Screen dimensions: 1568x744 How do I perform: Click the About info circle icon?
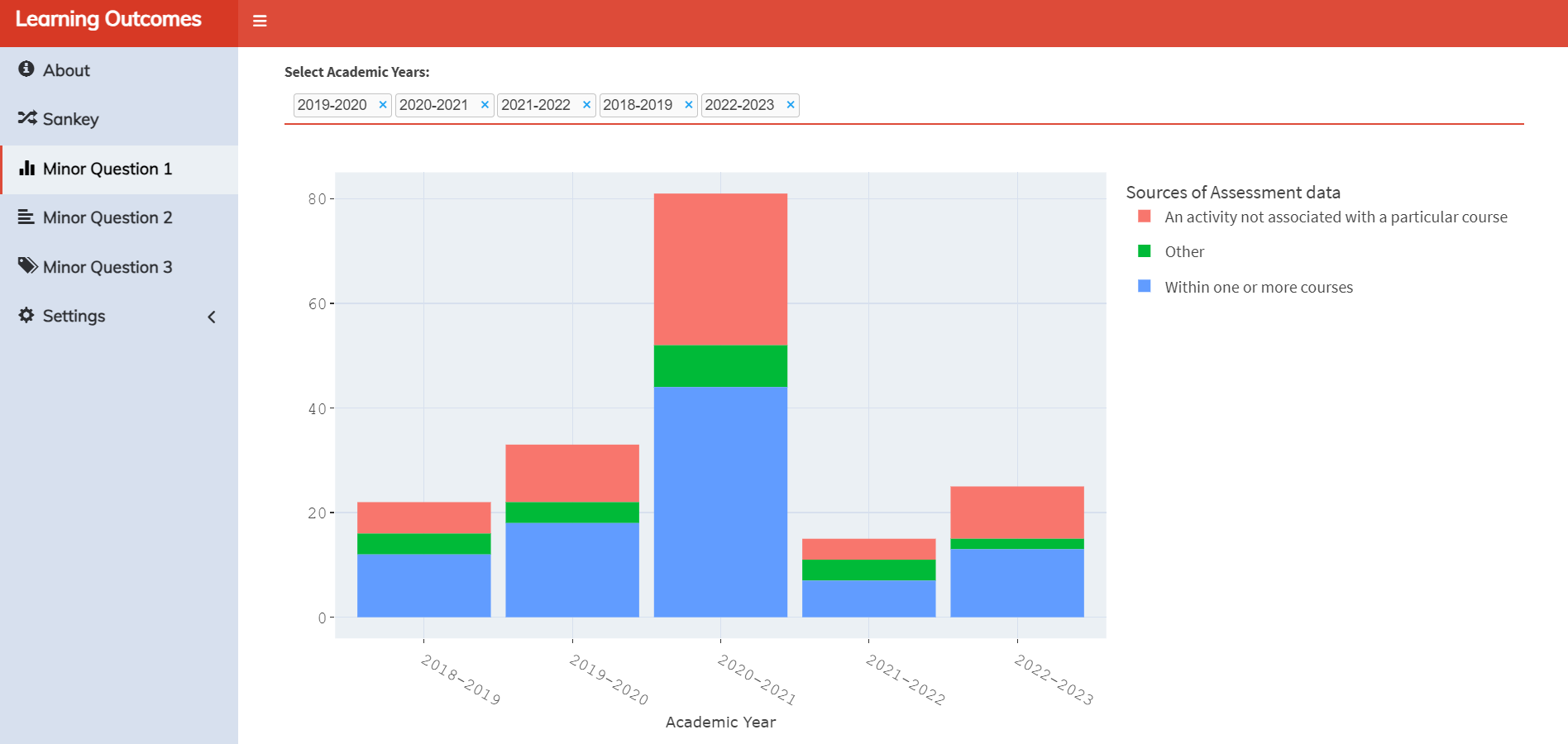coord(26,69)
